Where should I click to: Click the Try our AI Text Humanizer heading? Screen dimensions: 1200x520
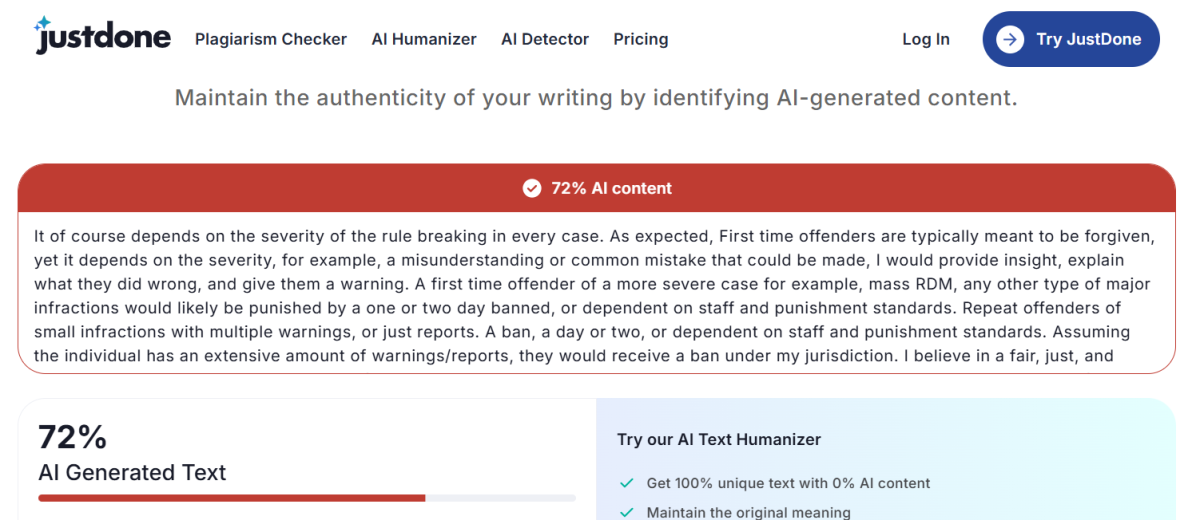(719, 439)
